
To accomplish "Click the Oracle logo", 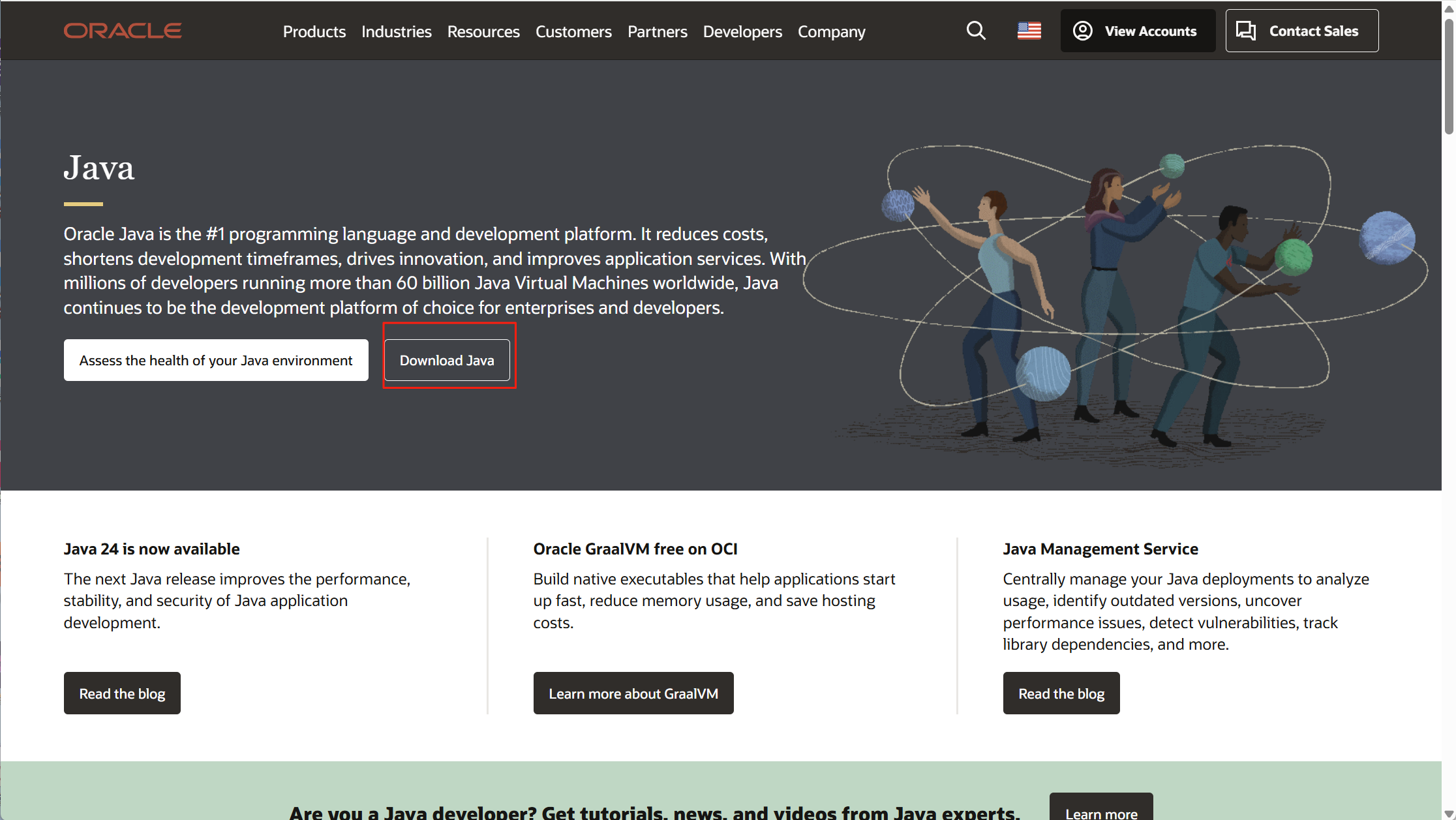I will (123, 31).
